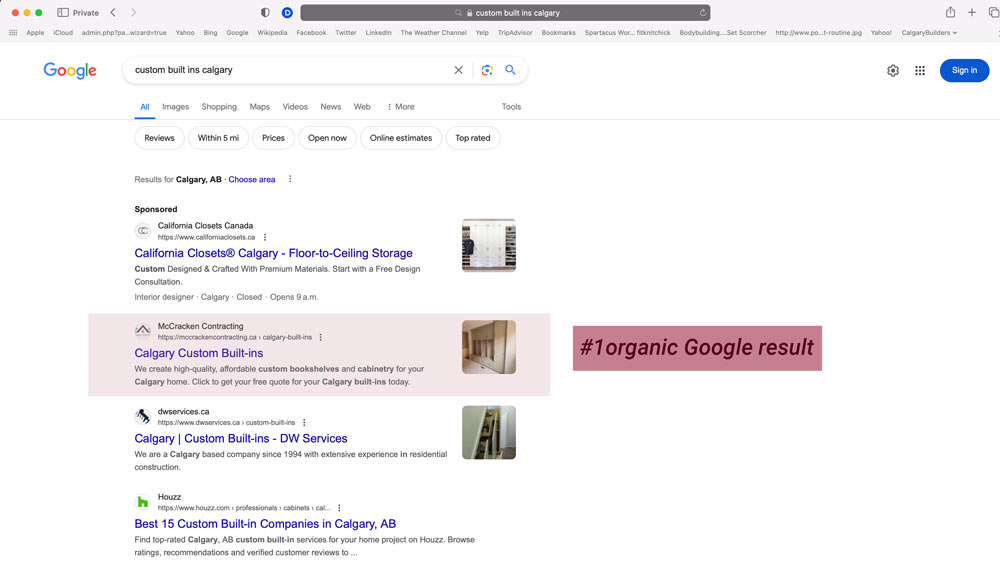
Task: Run search with the magnifying glass icon
Action: point(510,69)
